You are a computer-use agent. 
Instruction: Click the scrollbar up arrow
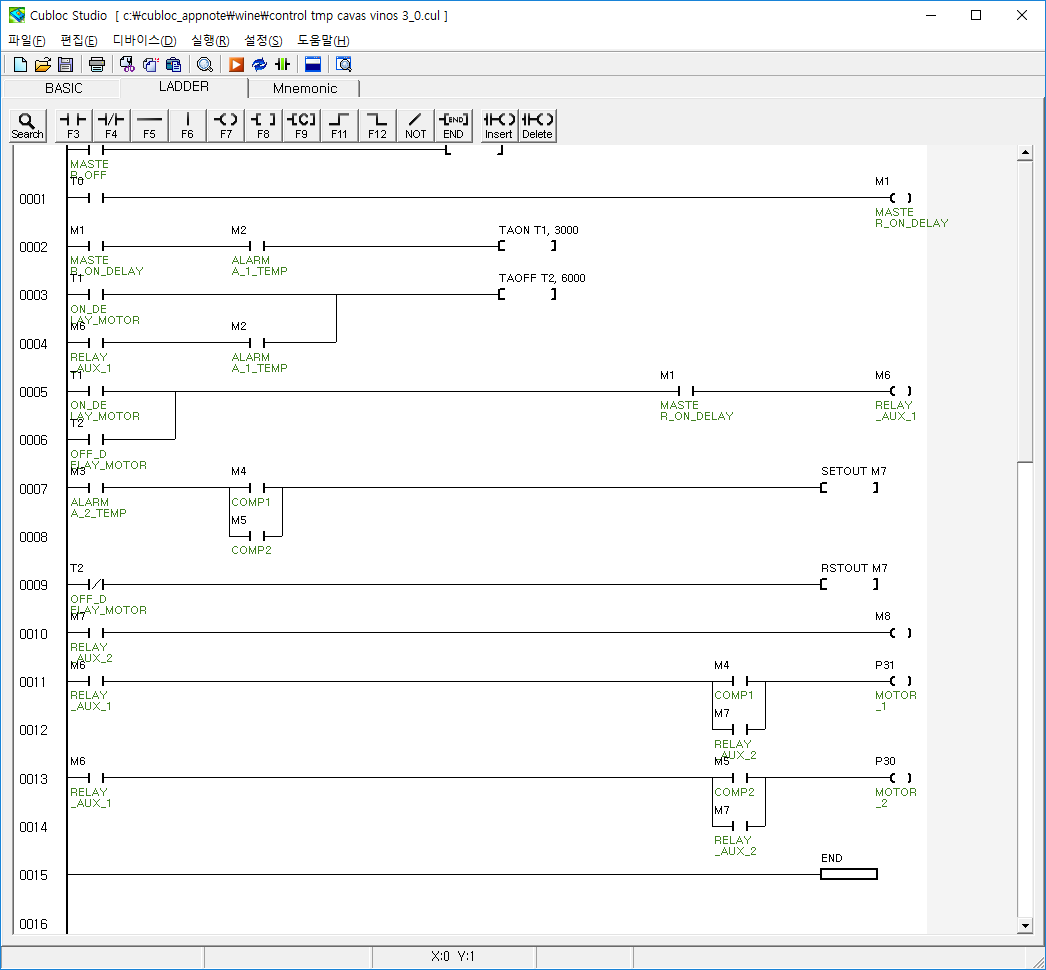point(1024,153)
